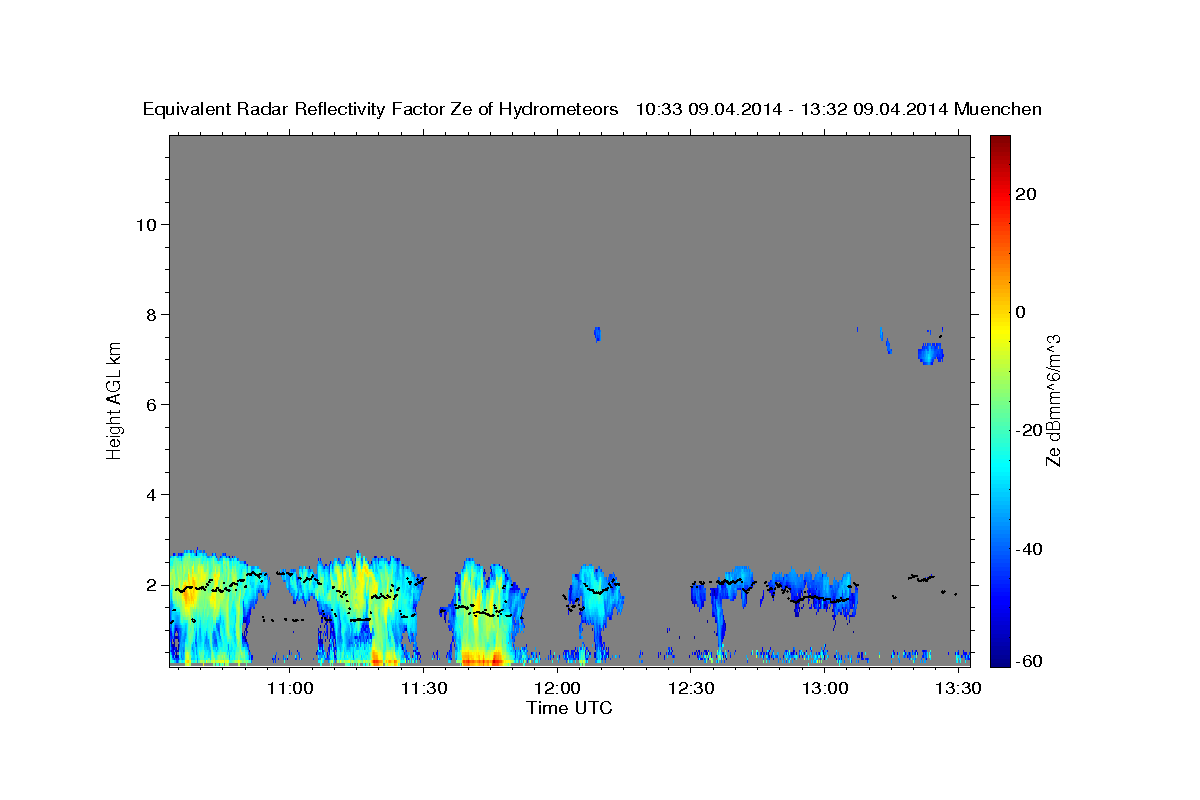Click the small cloud echo near 7 km at 13:25
This screenshot has height=800, width=1200.
pyautogui.click(x=931, y=353)
